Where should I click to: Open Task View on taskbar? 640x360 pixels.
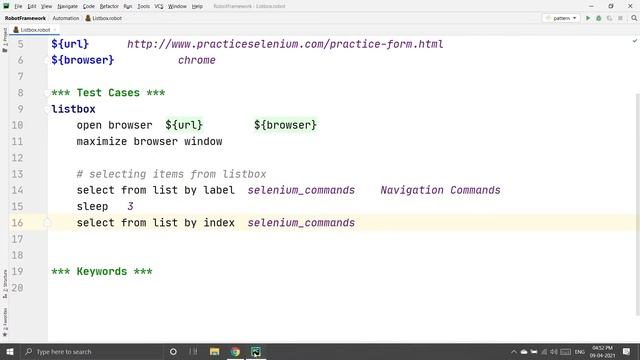[193, 351]
